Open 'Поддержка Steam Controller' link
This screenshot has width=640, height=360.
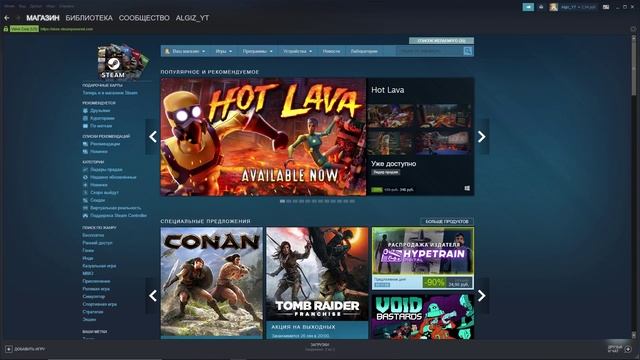pyautogui.click(x=118, y=216)
